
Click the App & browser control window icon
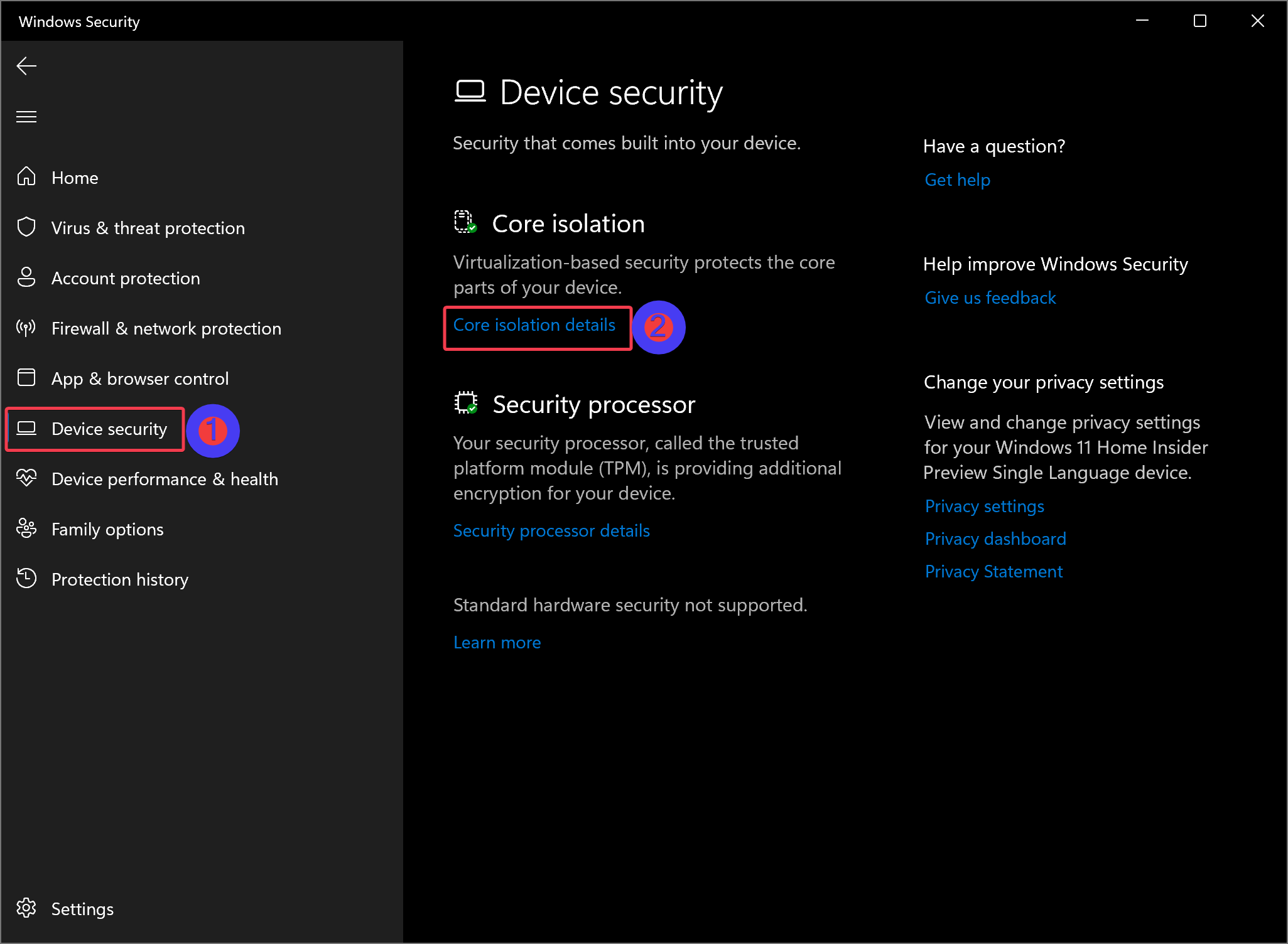click(x=26, y=377)
